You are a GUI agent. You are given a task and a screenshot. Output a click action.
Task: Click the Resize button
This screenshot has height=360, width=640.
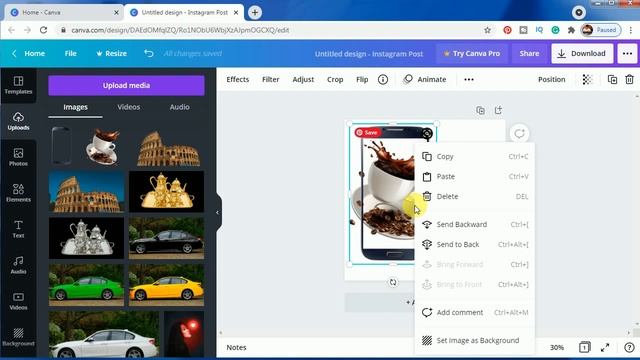111,53
